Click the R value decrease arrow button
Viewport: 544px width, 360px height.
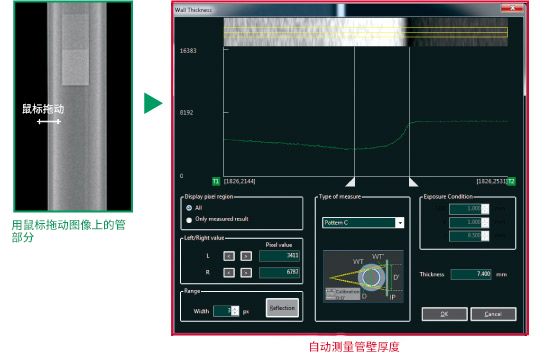tap(229, 272)
